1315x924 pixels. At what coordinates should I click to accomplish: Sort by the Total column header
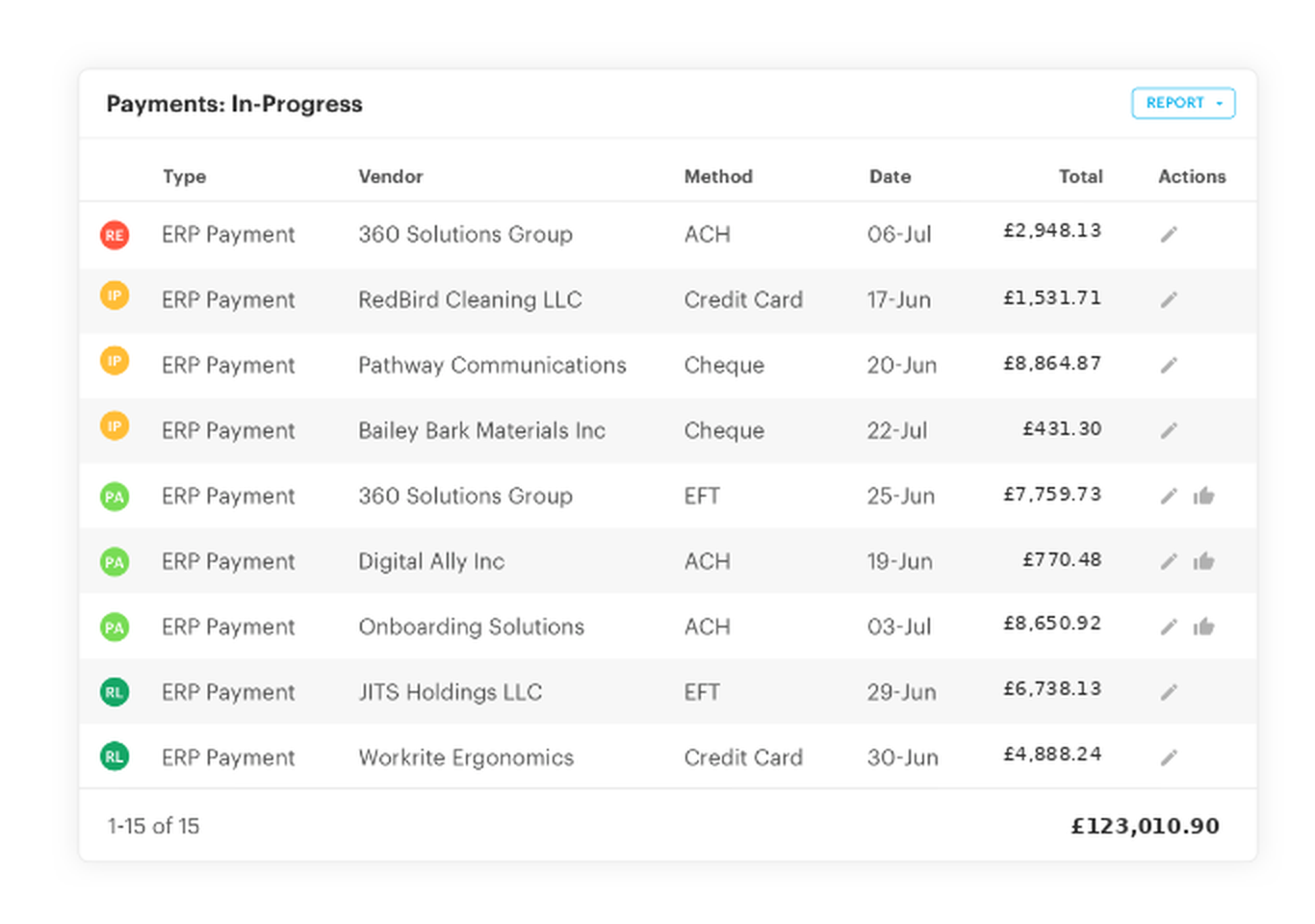(x=1081, y=176)
